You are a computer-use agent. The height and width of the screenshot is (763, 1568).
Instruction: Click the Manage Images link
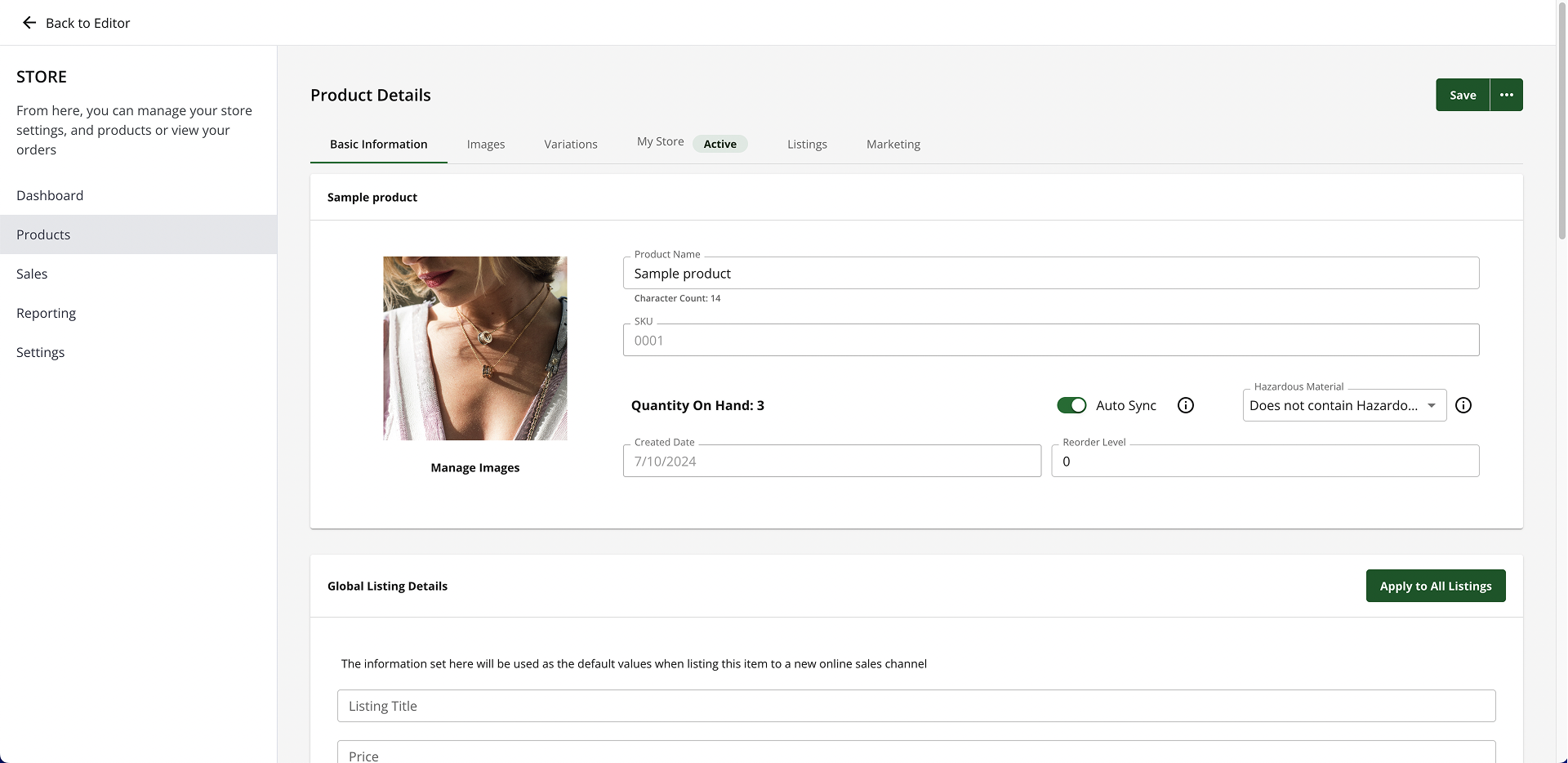(x=475, y=467)
